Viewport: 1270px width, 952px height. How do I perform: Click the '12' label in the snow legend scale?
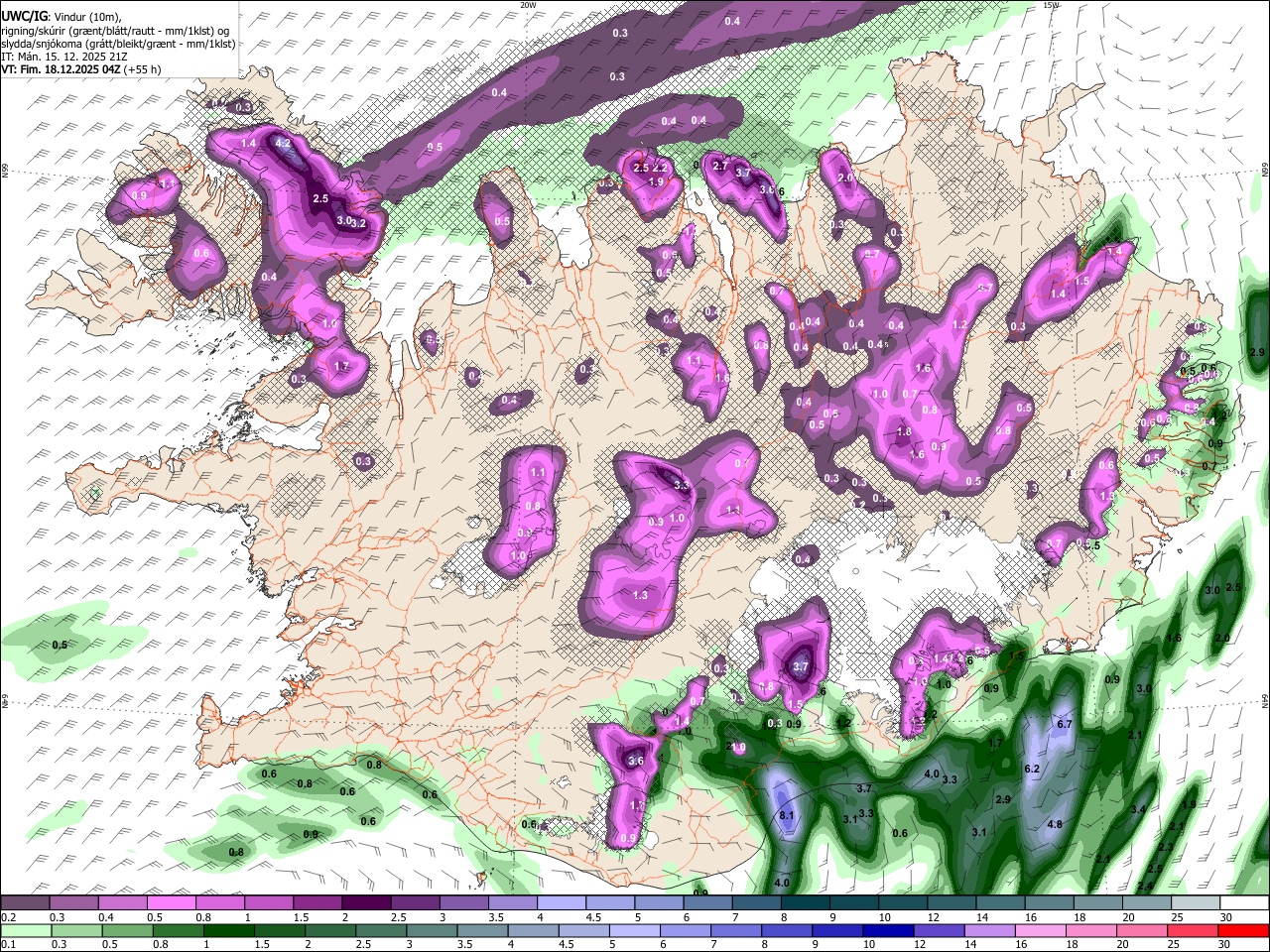(933, 916)
